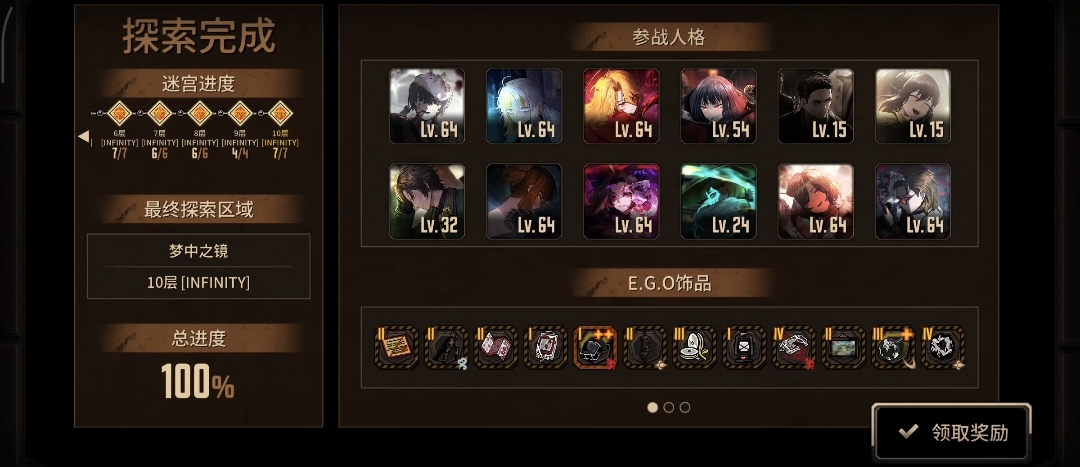The width and height of the screenshot is (1080, 467).
Task: Select the last tier IV gear E.G.O gift
Action: click(943, 347)
